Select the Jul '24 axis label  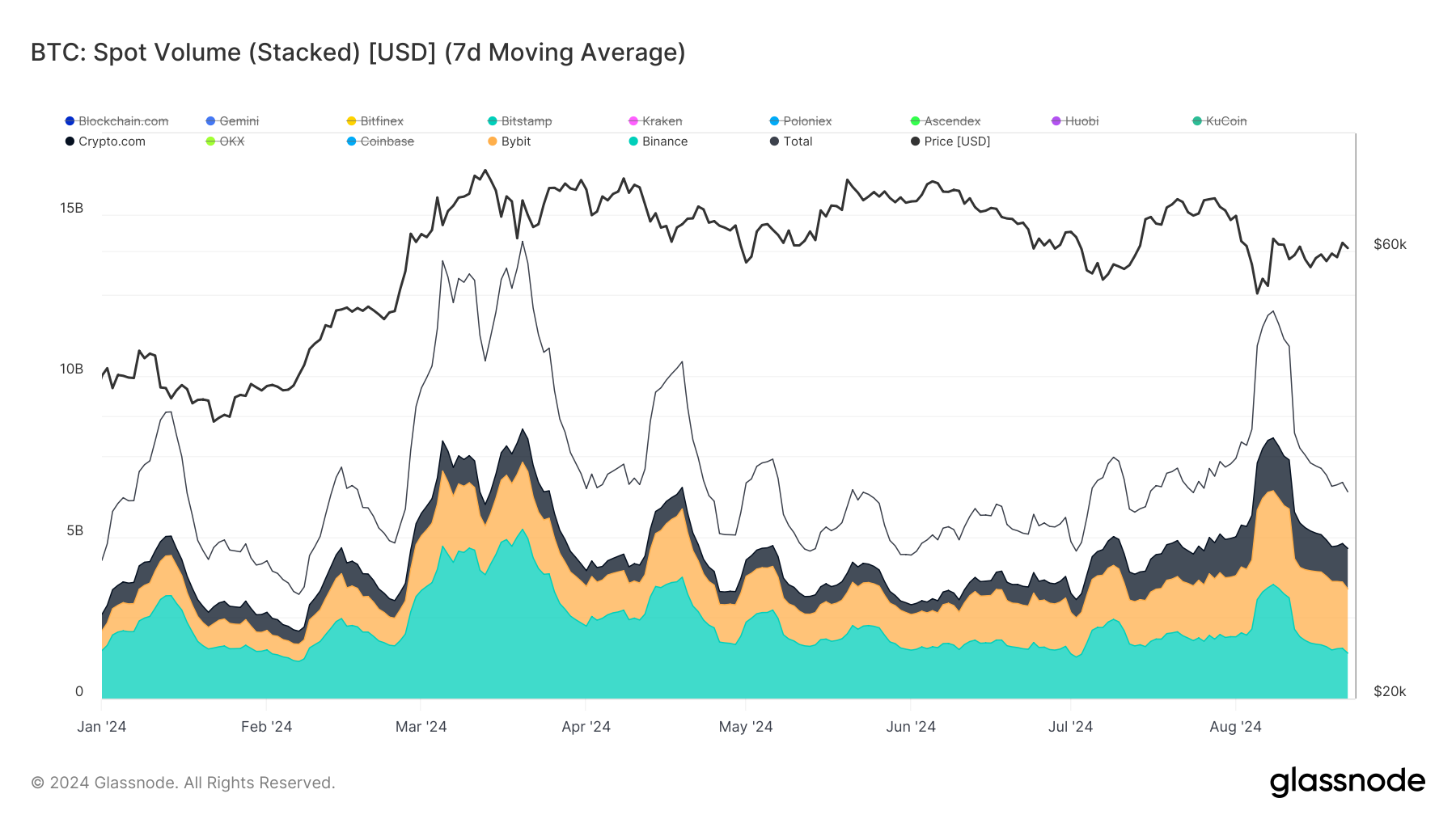point(1070,727)
